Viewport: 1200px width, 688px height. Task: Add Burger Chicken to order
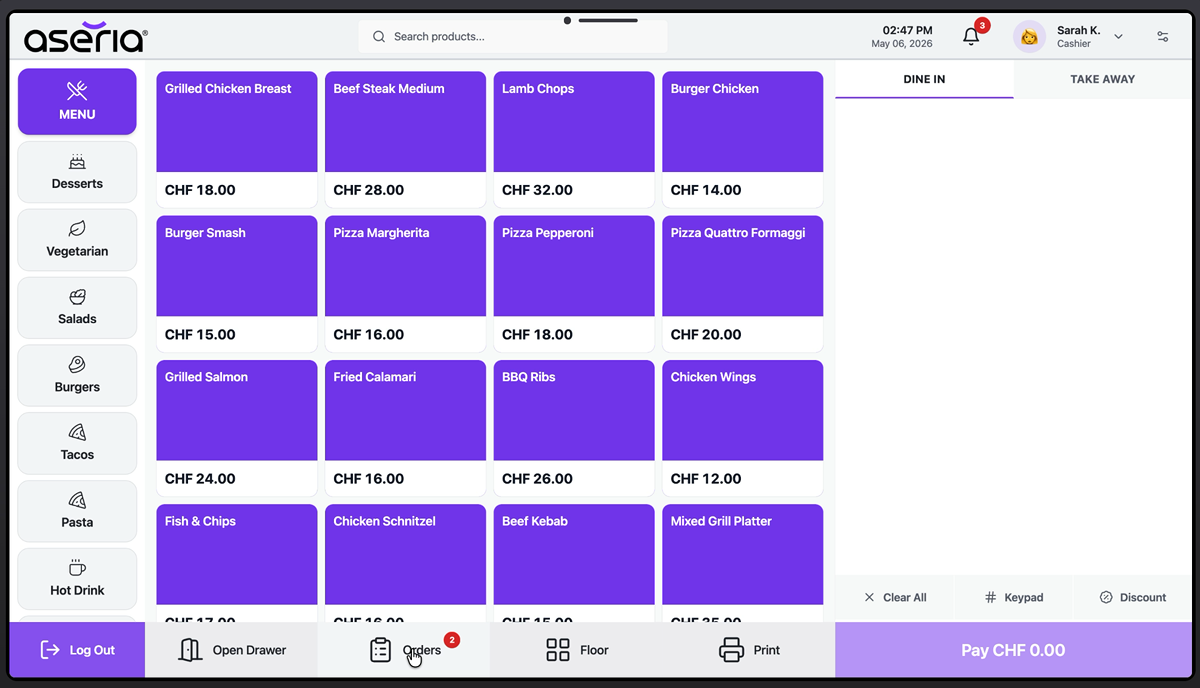click(x=743, y=139)
